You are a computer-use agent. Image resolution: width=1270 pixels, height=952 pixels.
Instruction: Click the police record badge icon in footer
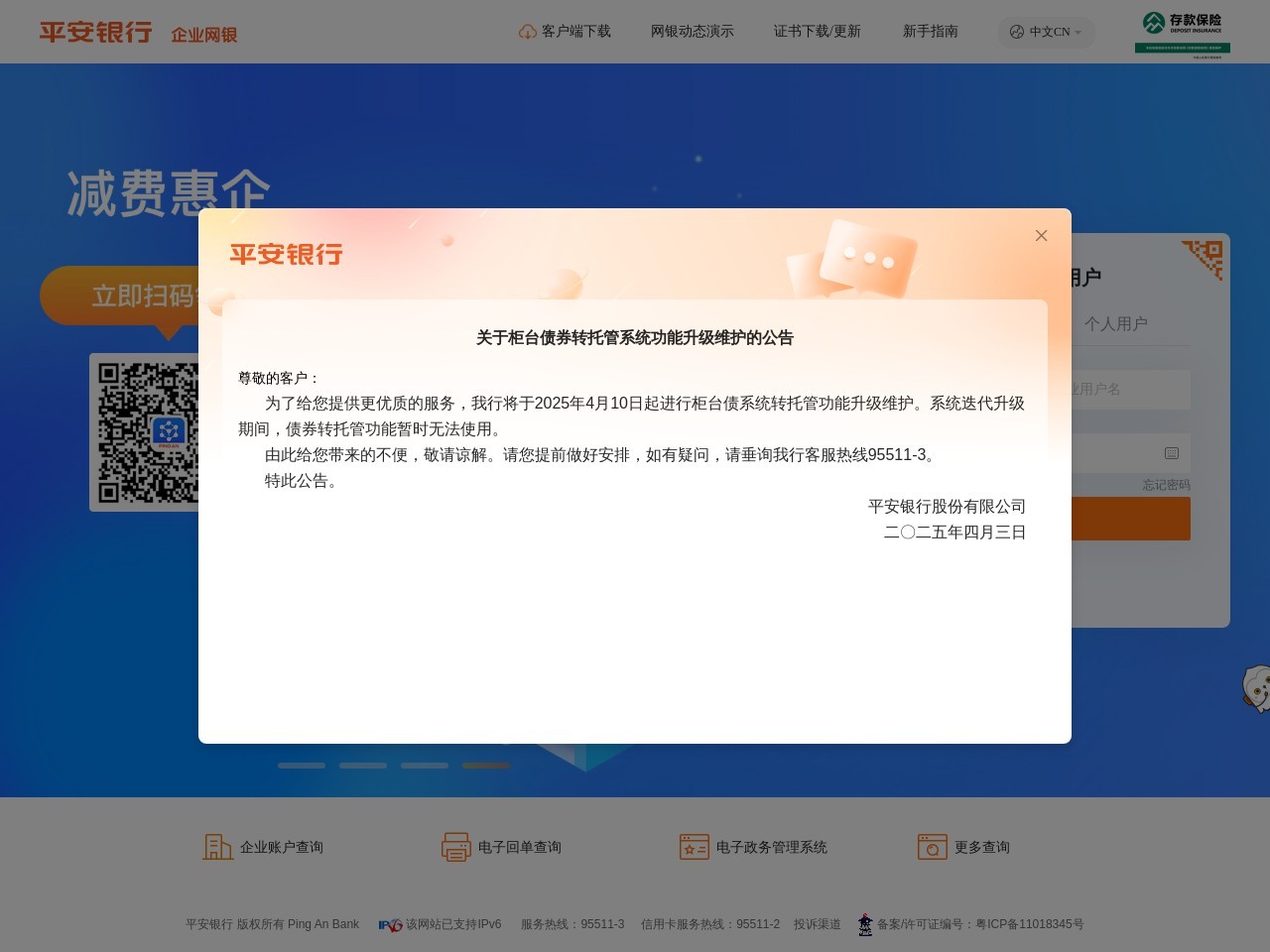865,923
